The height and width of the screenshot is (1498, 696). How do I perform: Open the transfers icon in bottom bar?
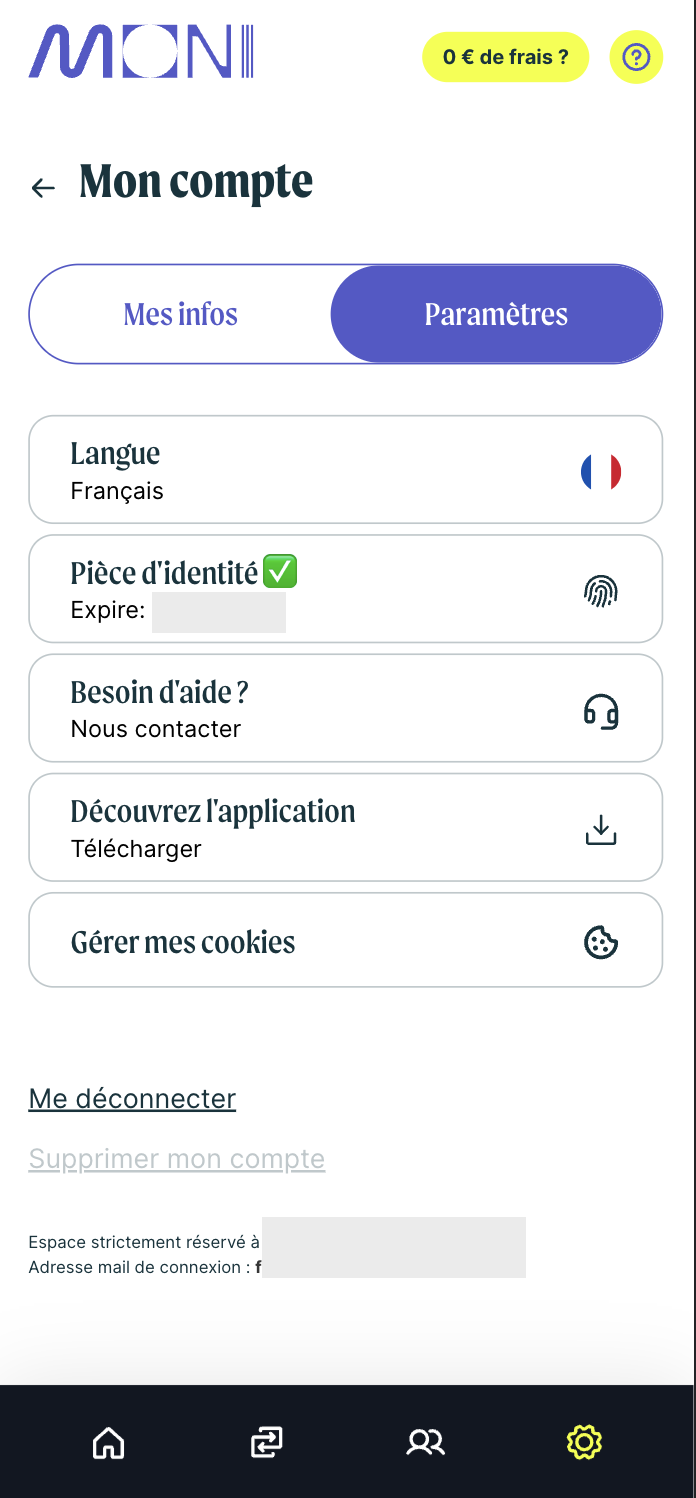(267, 1442)
